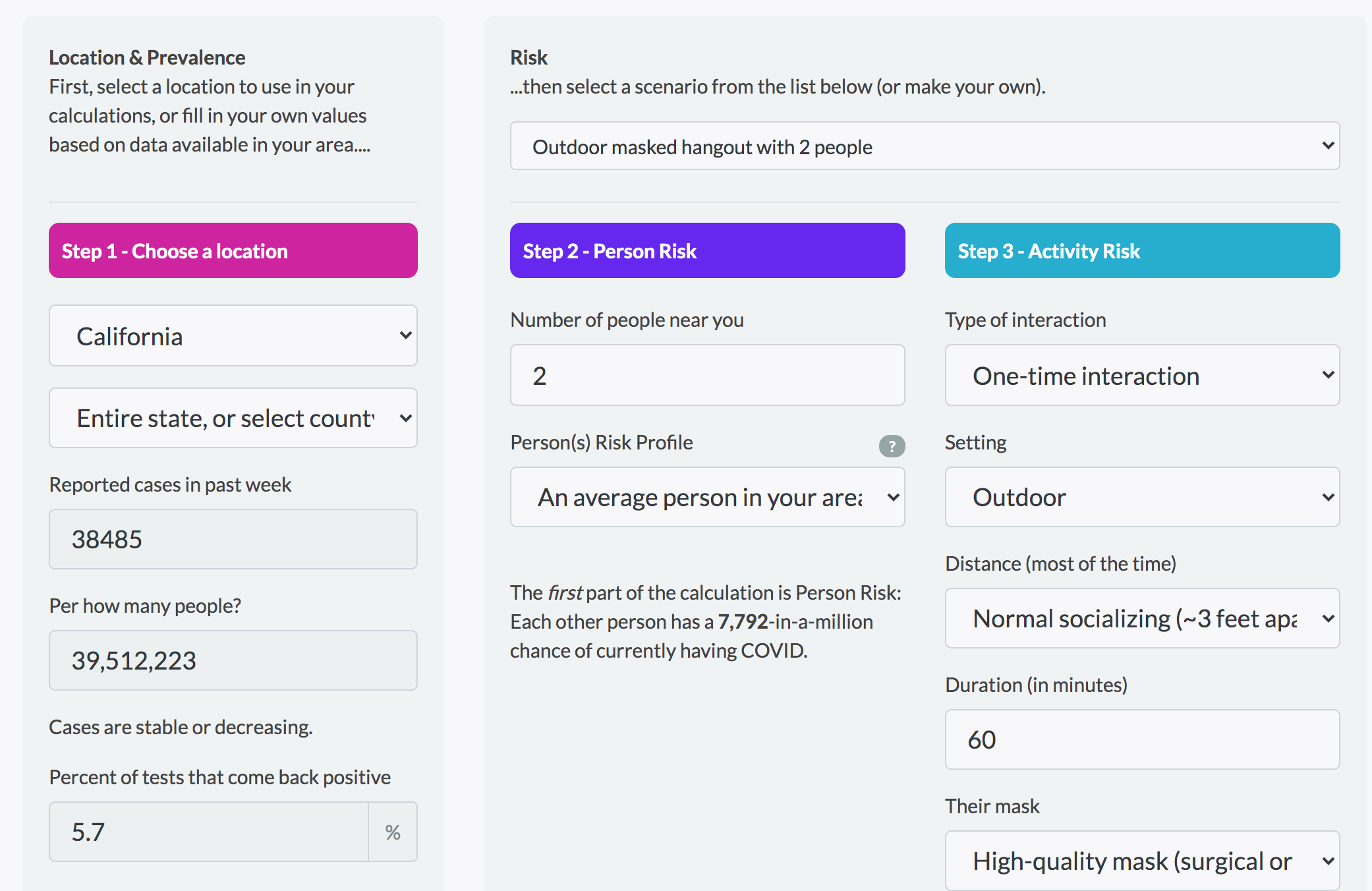
Task: Click the Duration in minutes field
Action: 1142,739
